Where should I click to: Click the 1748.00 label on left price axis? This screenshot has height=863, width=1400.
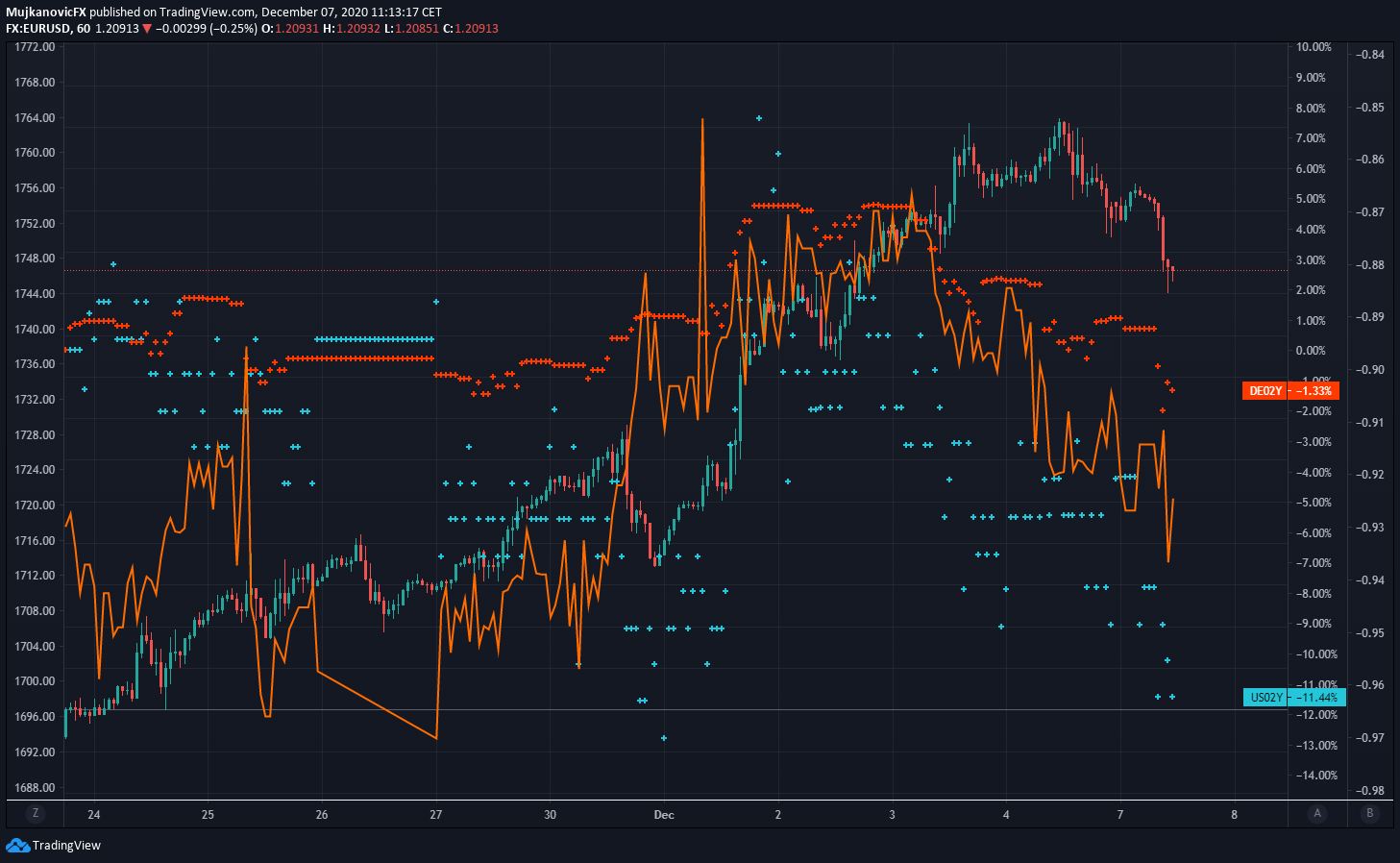pos(35,259)
